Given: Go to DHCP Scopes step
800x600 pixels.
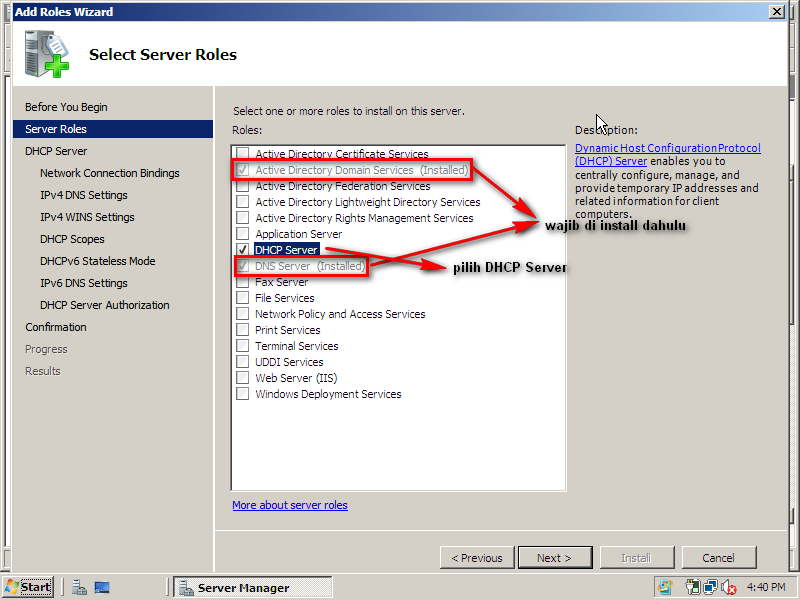Looking at the screenshot, I should (72, 239).
